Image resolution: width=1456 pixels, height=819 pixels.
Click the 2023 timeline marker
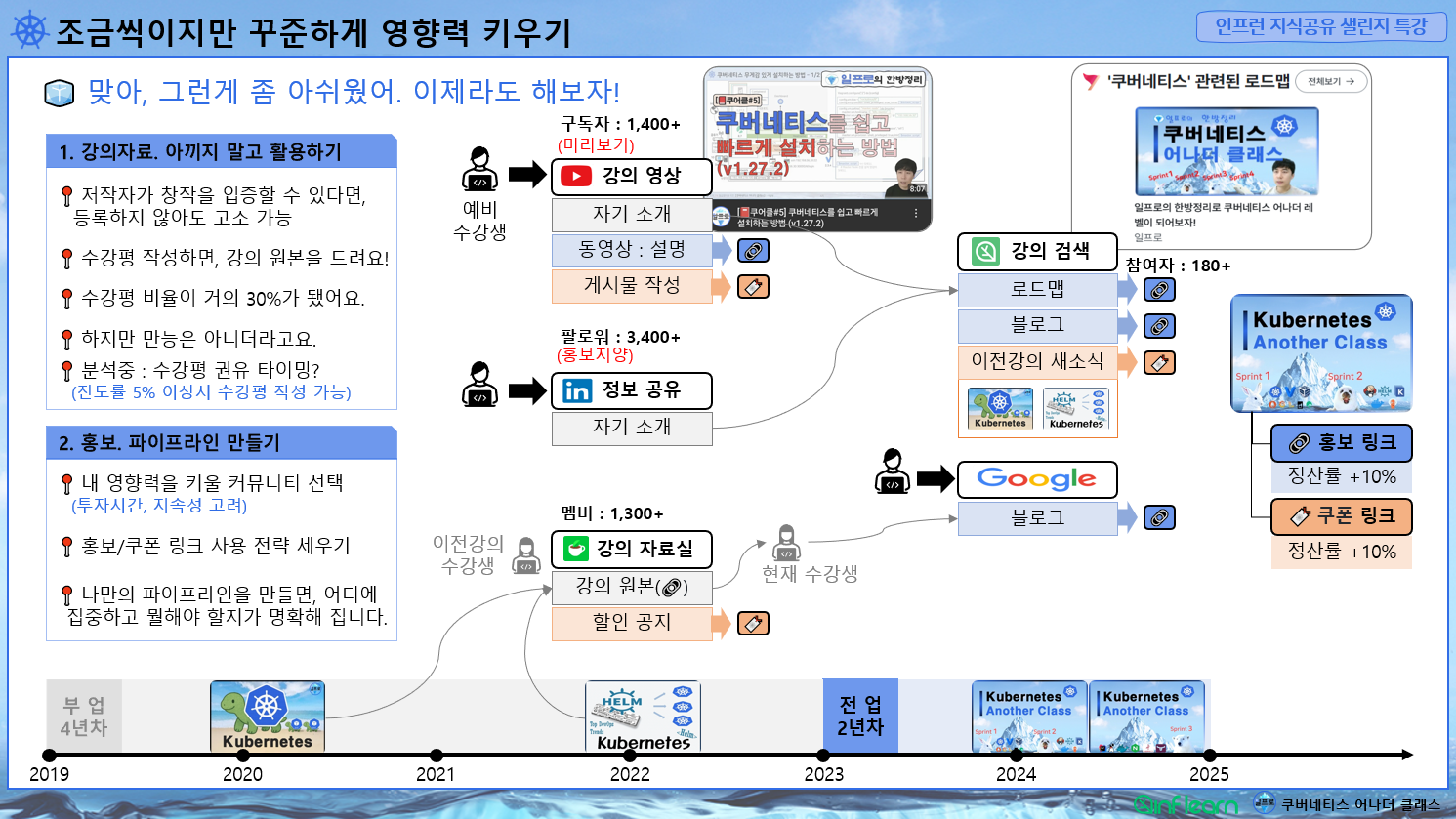pyautogui.click(x=823, y=755)
